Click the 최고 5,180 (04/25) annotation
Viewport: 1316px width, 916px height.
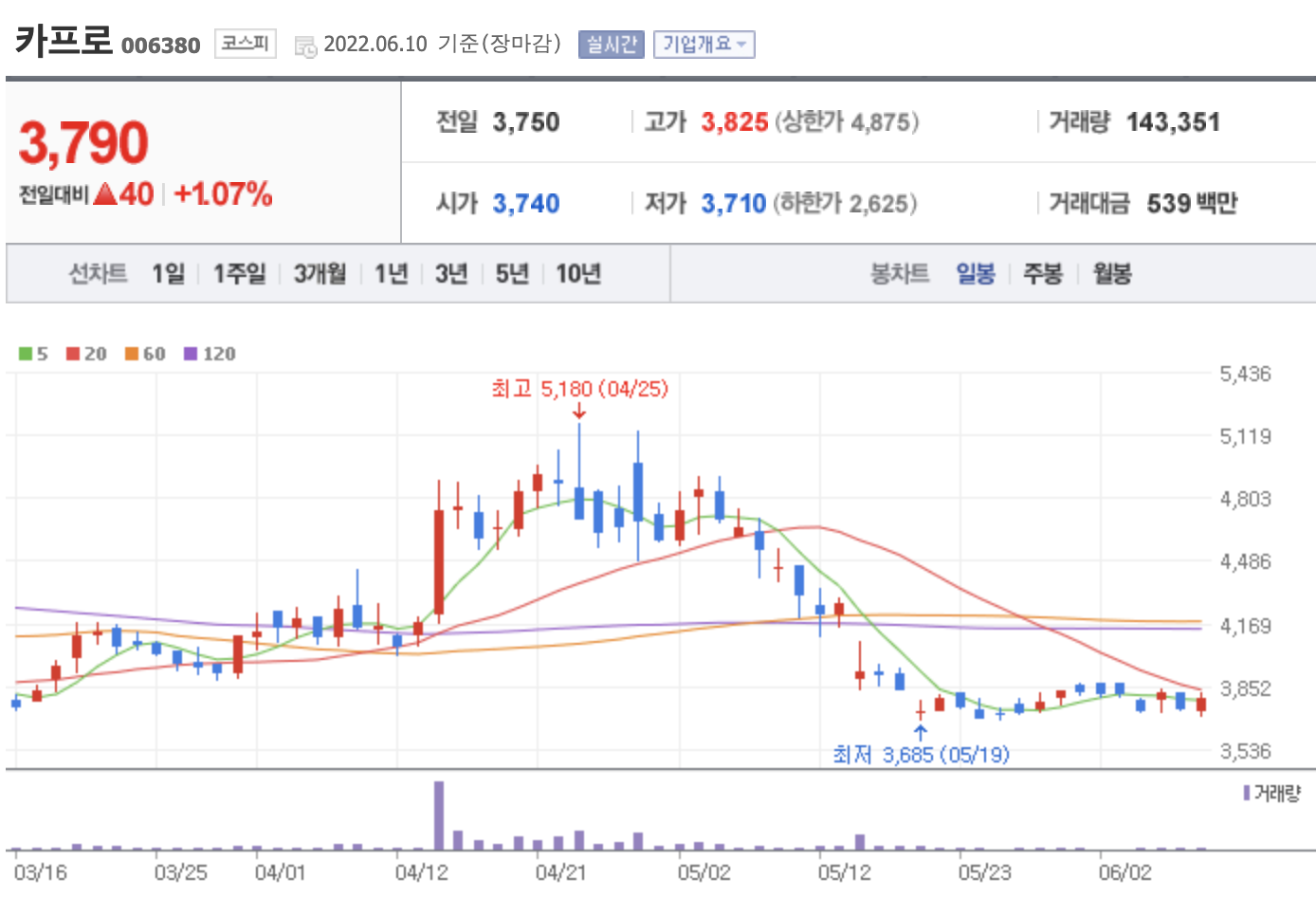tap(579, 389)
